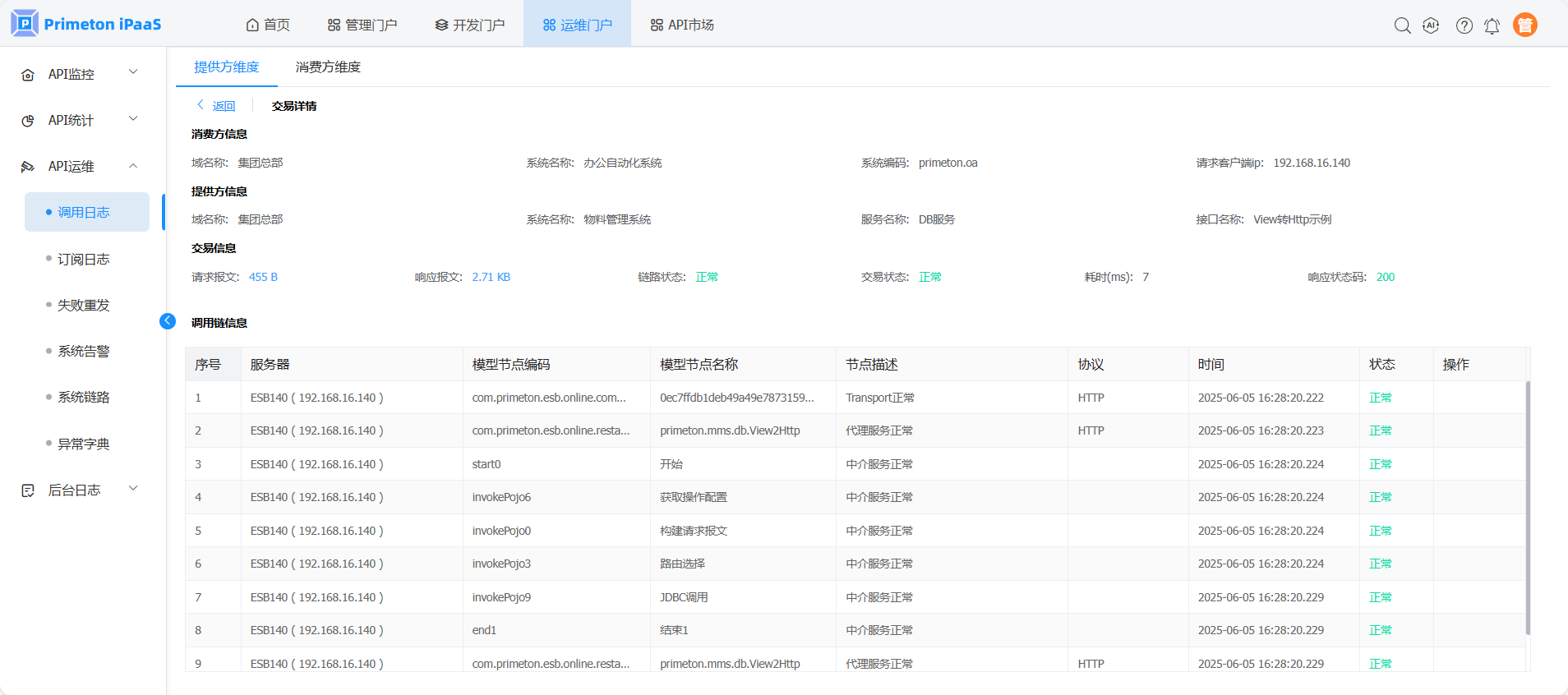This screenshot has width=1568, height=695.
Task: Click the help question mark icon
Action: pos(1464,25)
